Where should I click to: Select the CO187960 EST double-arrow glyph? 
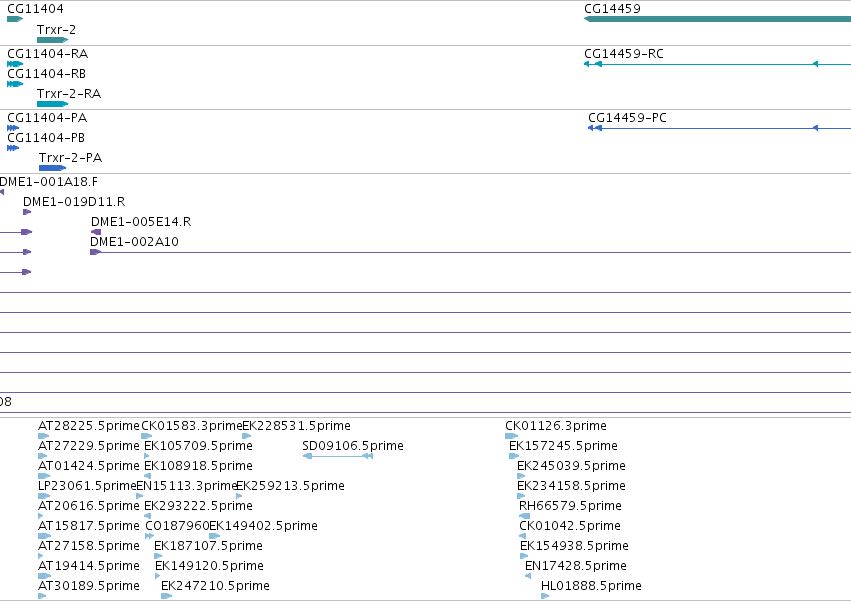(x=150, y=536)
